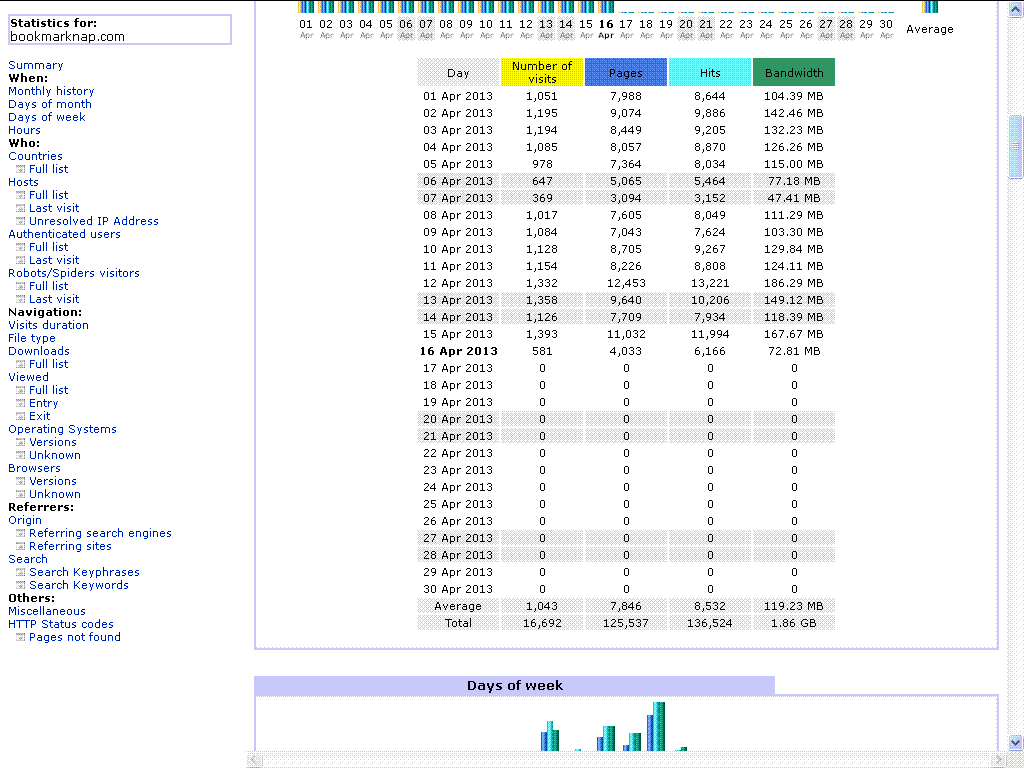This screenshot has height=768, width=1024.
Task: Open Last visit under Hosts
Action: point(54,208)
